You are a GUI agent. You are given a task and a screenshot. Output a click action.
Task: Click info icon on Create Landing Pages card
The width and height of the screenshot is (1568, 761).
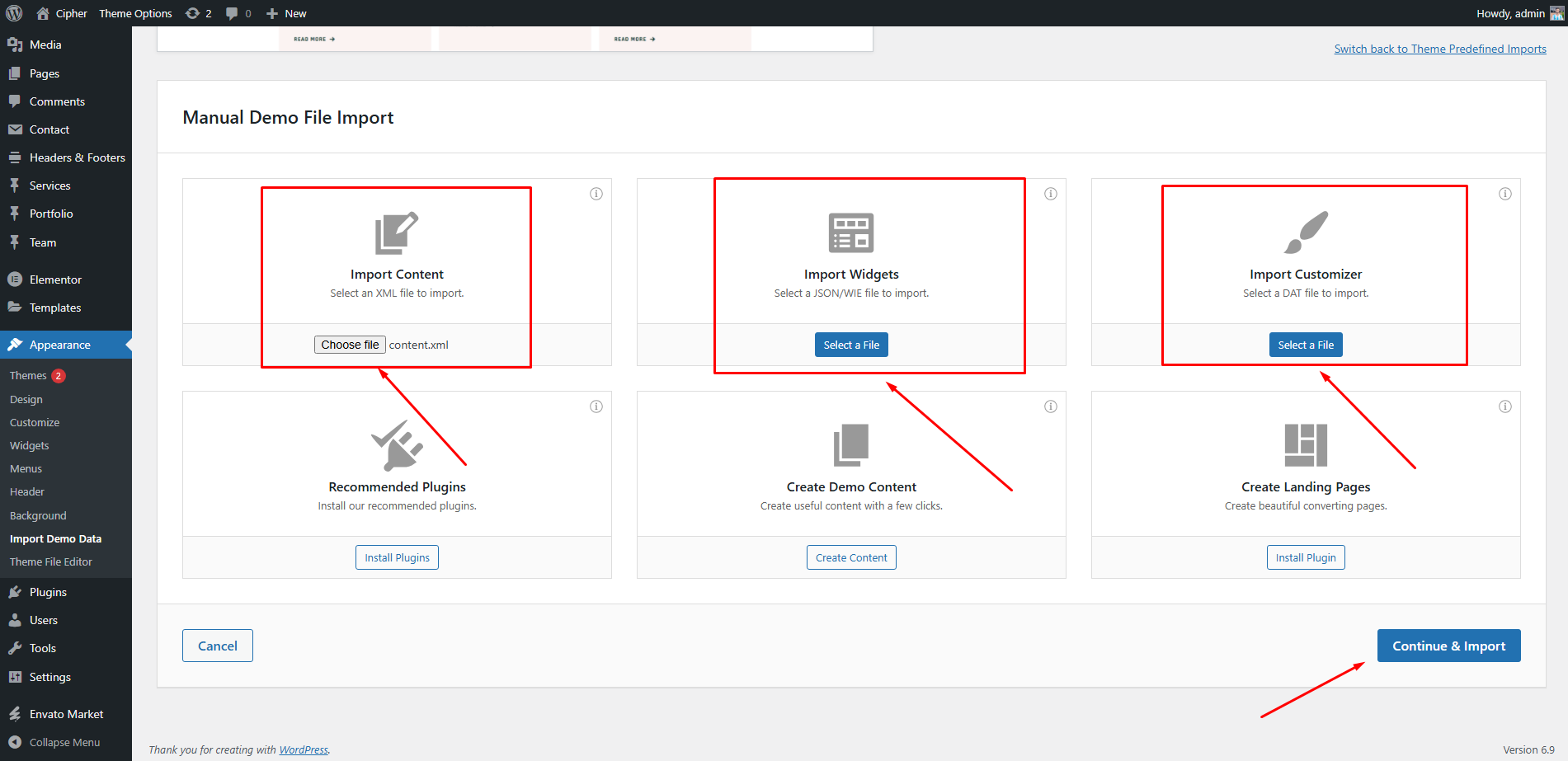point(1505,406)
